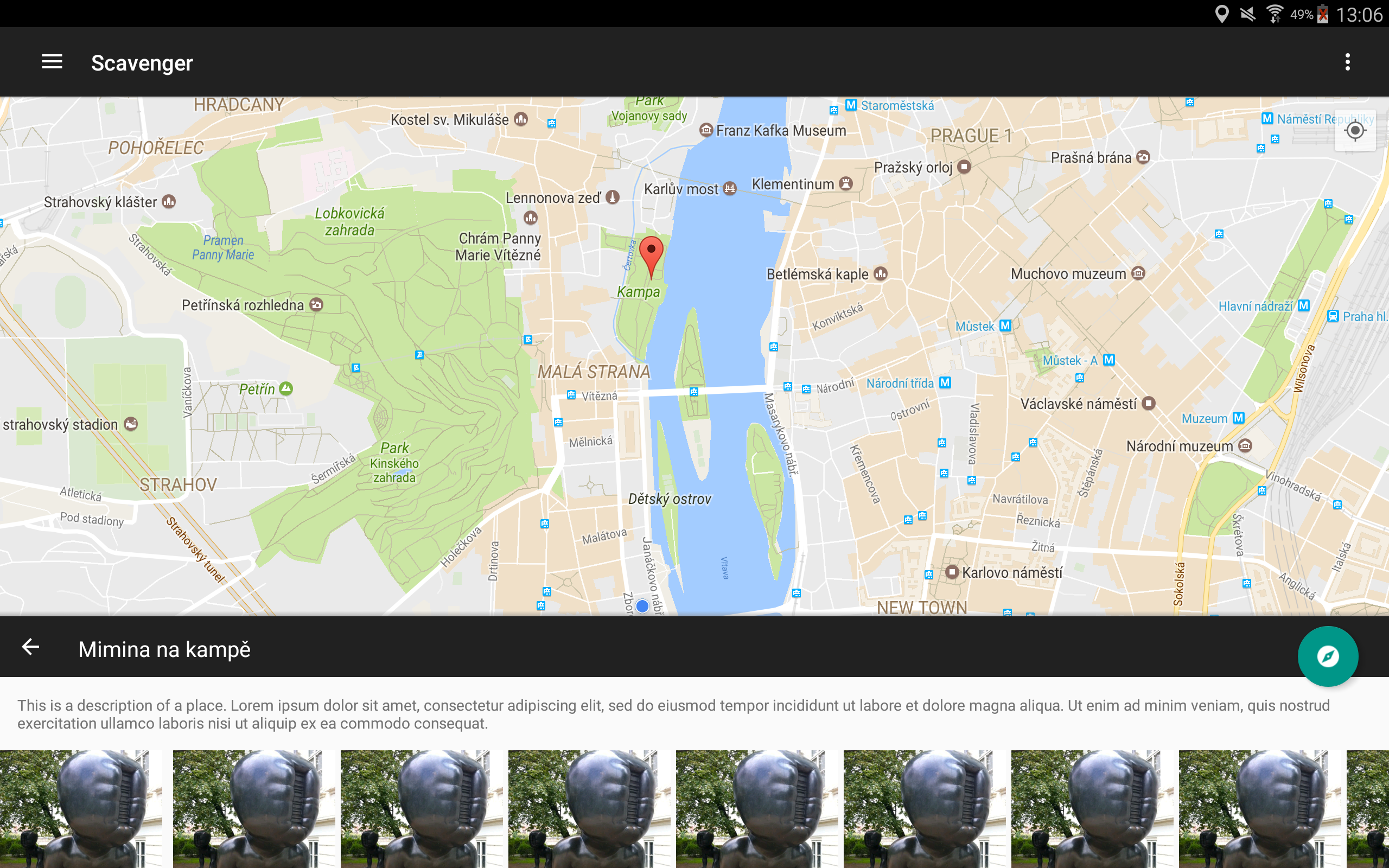Screen dimensions: 1389x868
Task: Tap the Wi-Fi status icon in status bar
Action: (1274, 13)
